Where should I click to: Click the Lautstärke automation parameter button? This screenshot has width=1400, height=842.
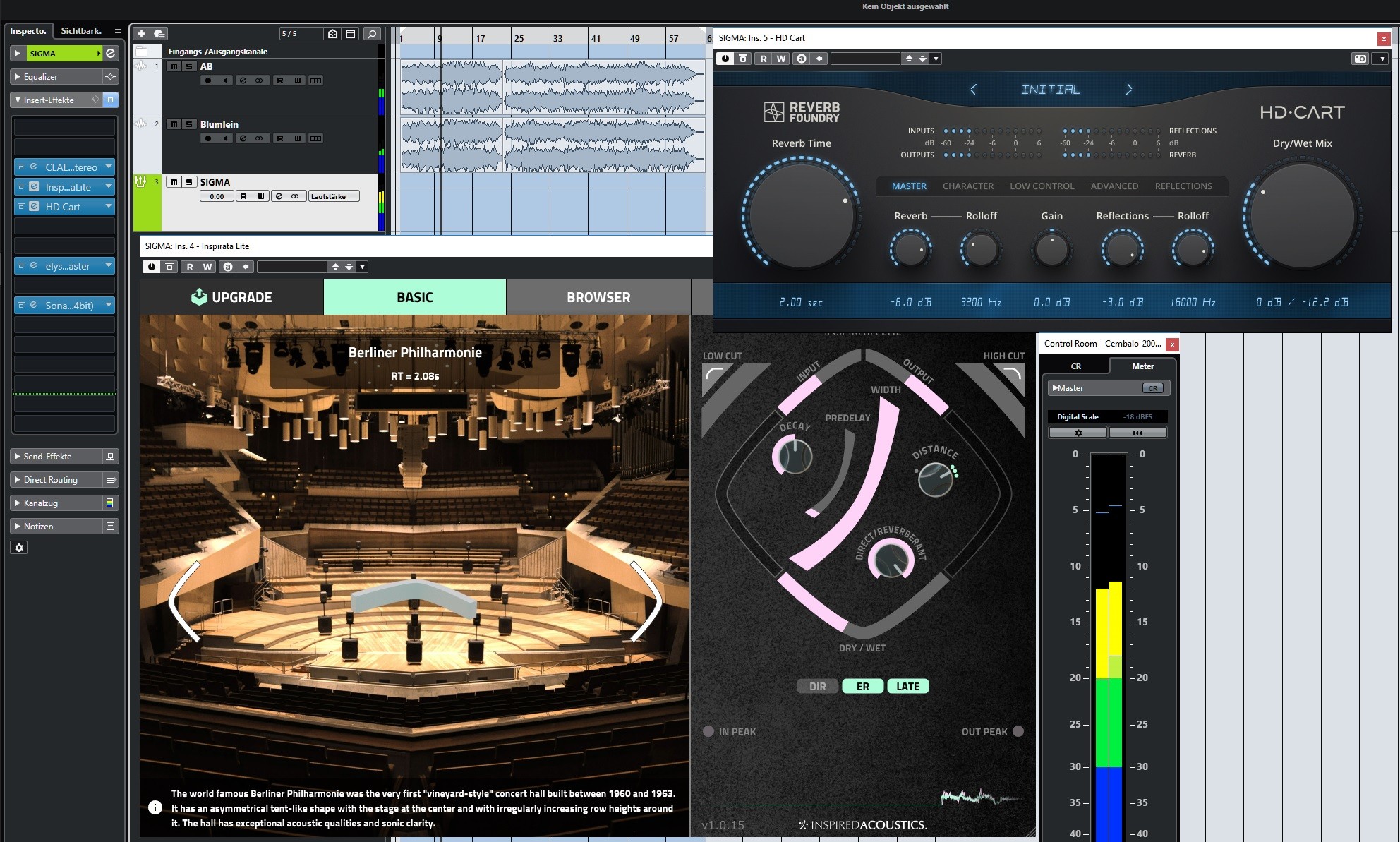333,196
